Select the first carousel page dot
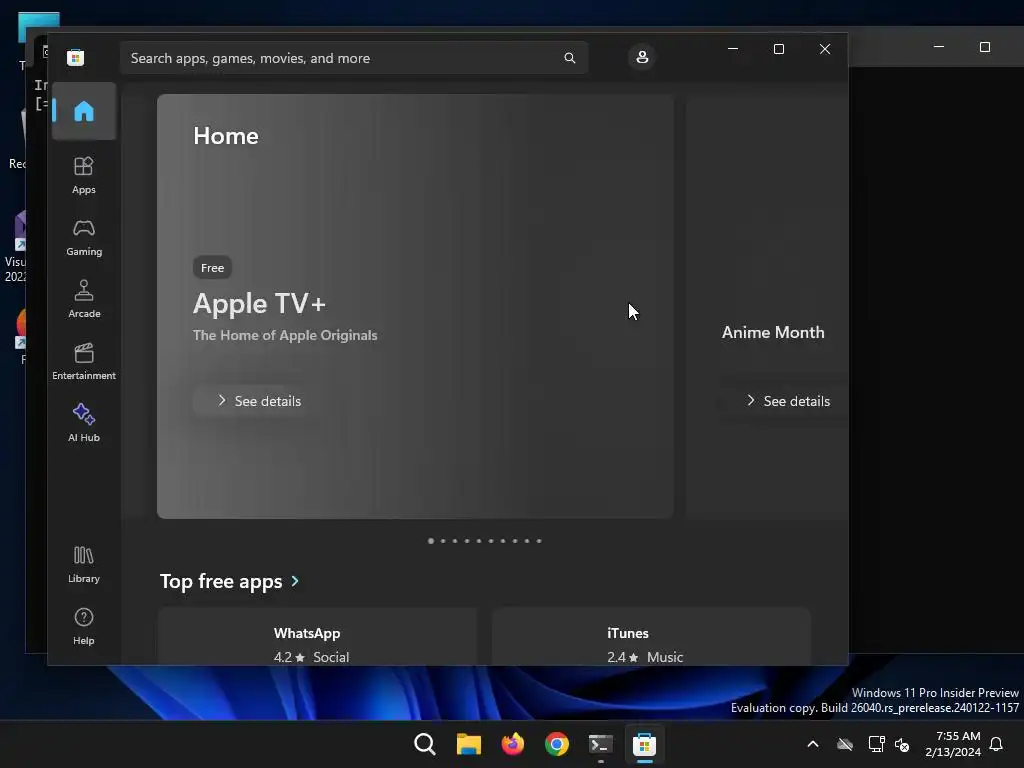 (430, 541)
